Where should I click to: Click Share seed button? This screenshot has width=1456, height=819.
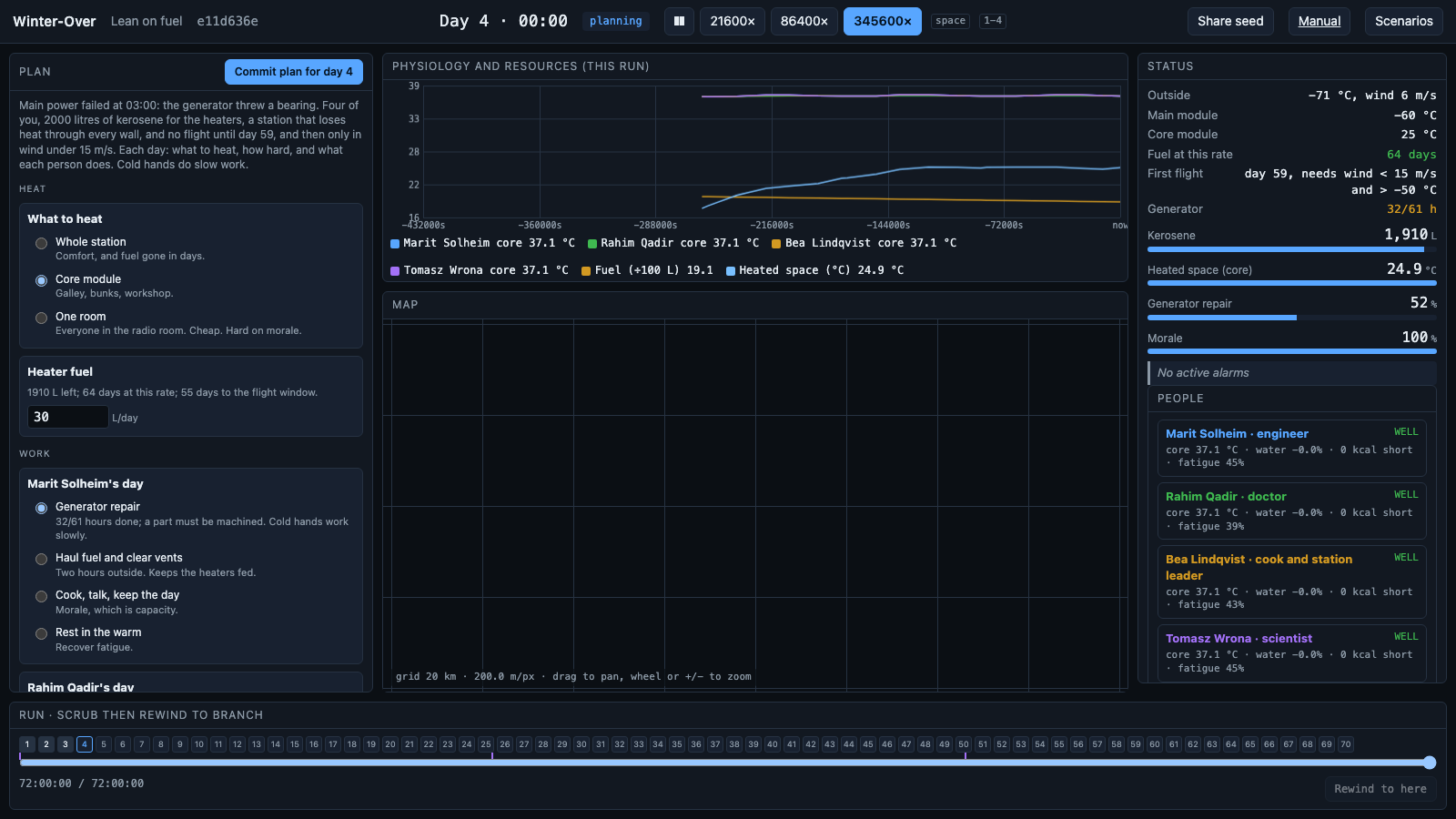1230,21
